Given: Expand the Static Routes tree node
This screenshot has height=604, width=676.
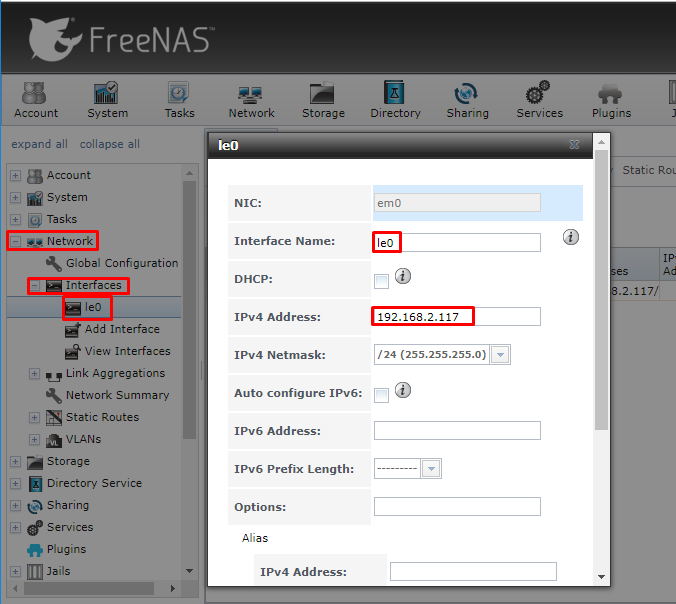Looking at the screenshot, I should [34, 417].
